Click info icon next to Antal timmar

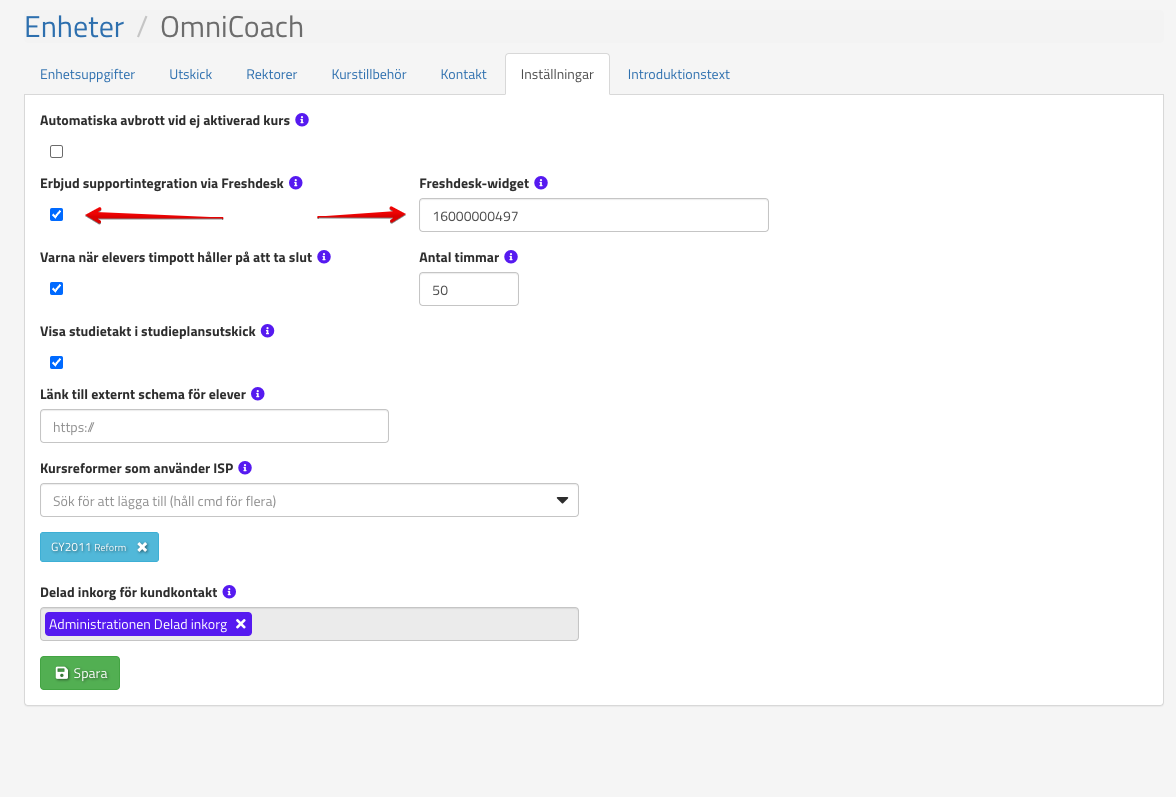tap(510, 257)
